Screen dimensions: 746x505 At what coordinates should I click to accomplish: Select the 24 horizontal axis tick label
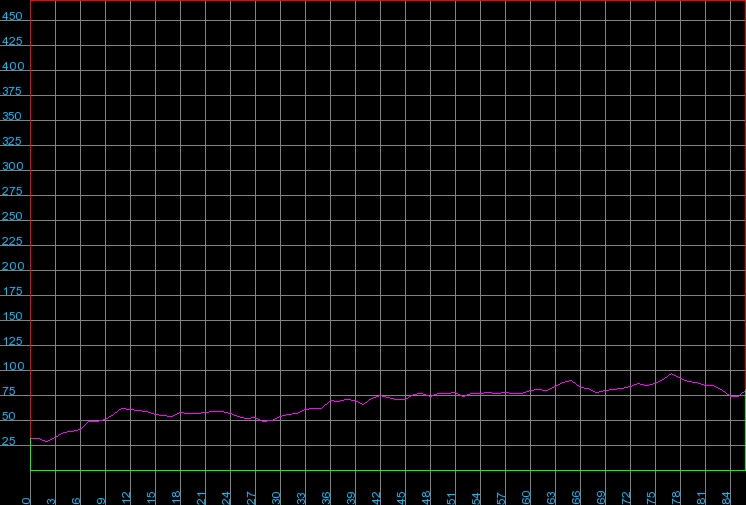(226, 498)
